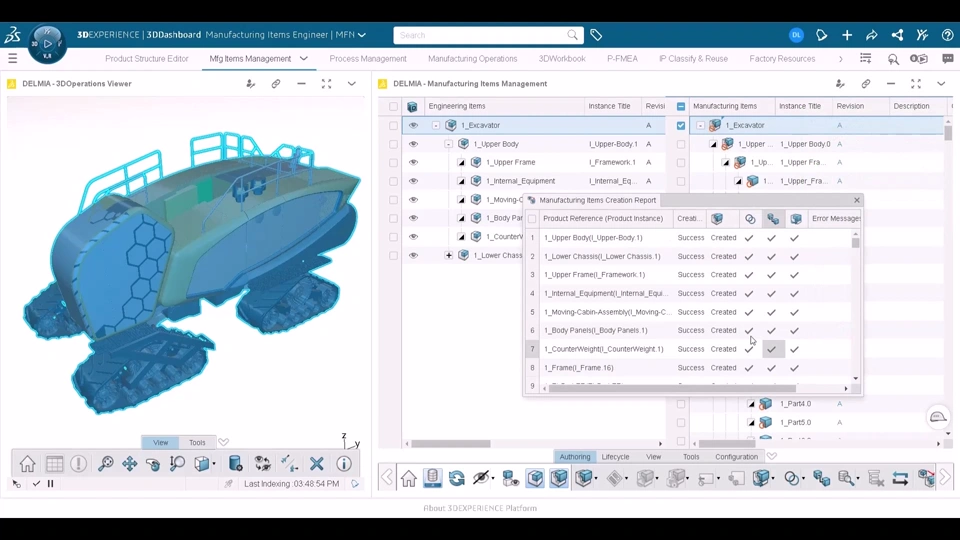Click the Engineering Items horizontal scrollbar
The height and width of the screenshot is (540, 960).
pyautogui.click(x=450, y=444)
